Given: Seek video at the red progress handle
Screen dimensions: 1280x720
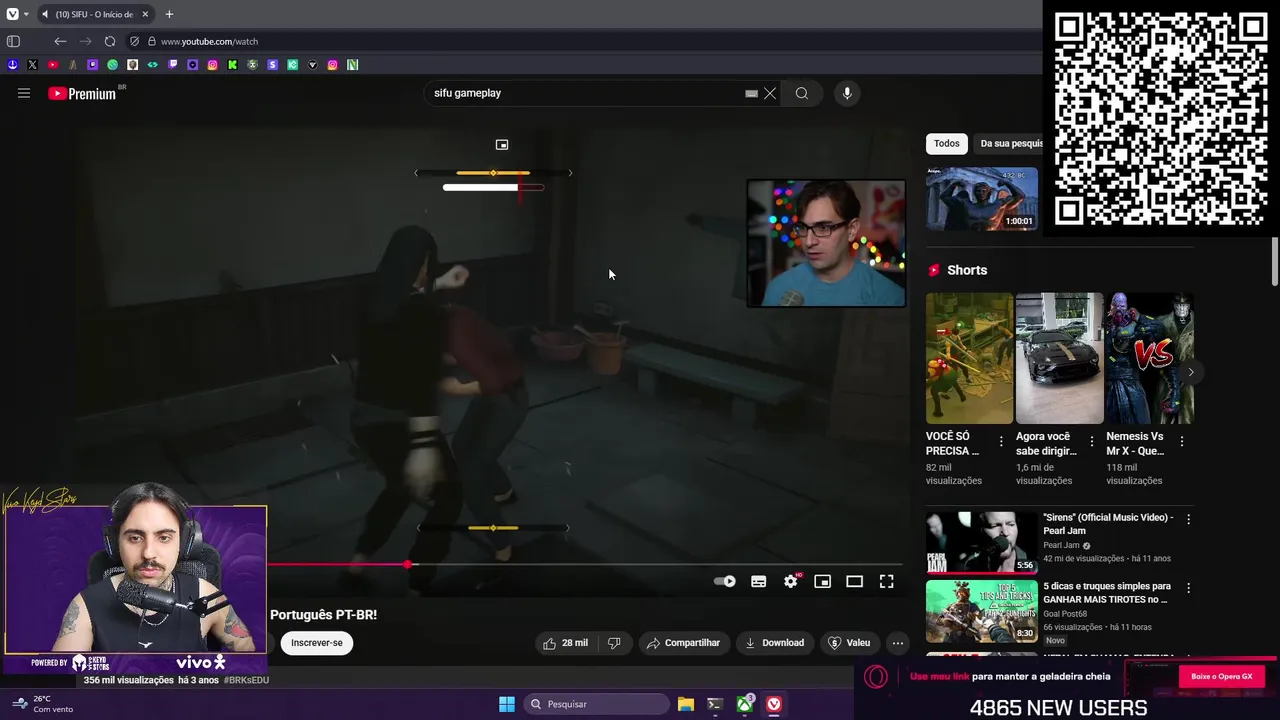Looking at the screenshot, I should [408, 565].
